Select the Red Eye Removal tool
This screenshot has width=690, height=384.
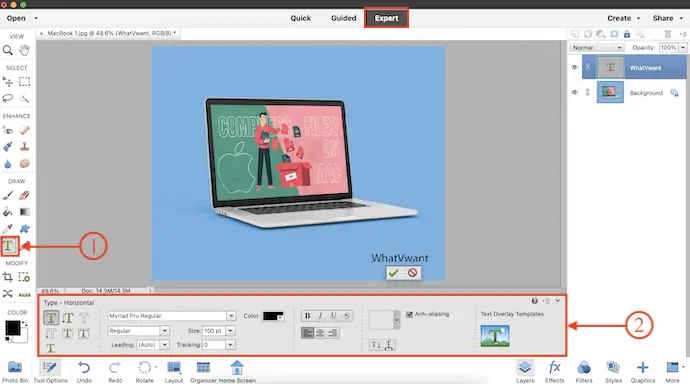click(x=7, y=130)
